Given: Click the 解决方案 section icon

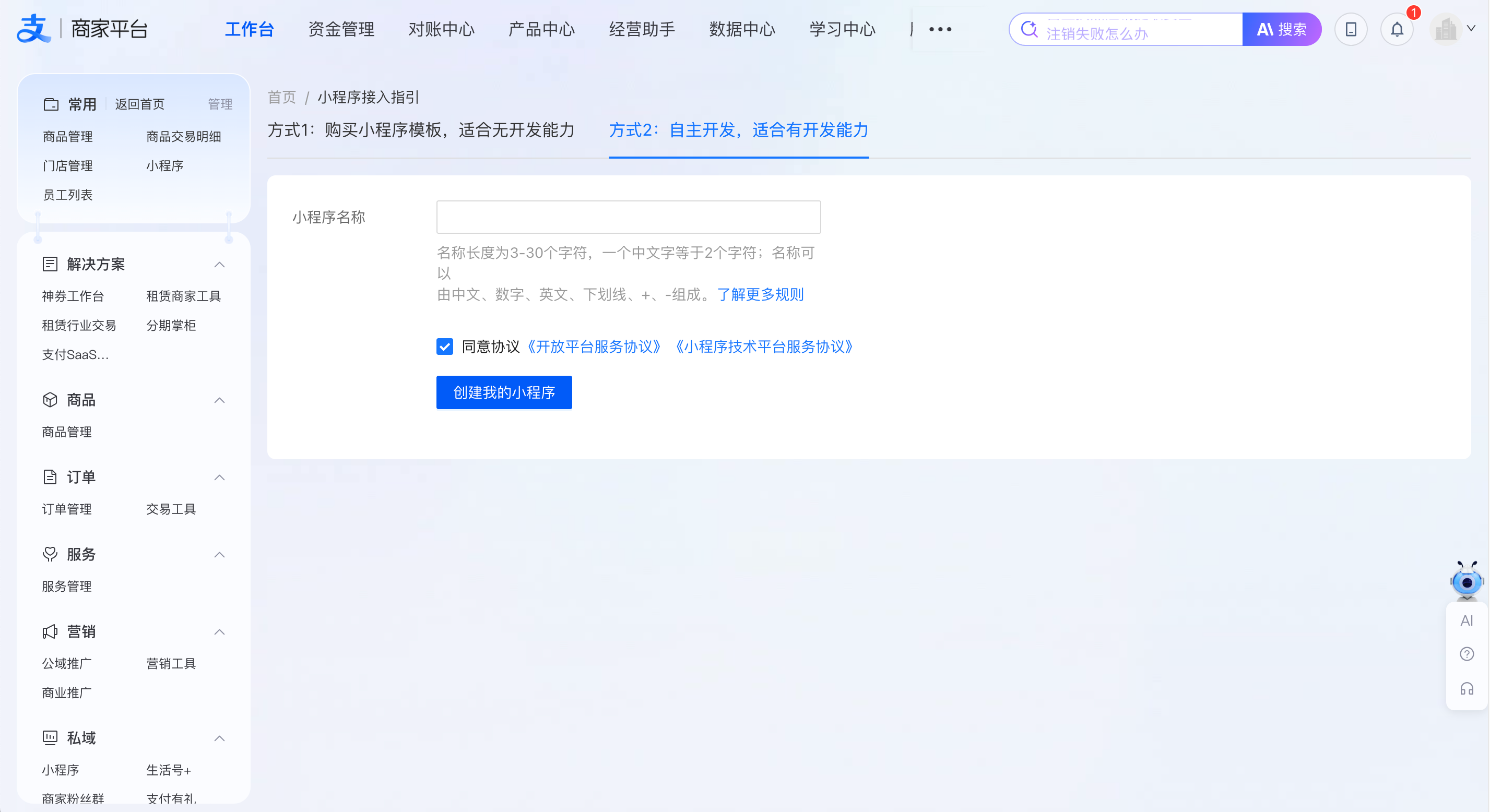Looking at the screenshot, I should [x=50, y=264].
